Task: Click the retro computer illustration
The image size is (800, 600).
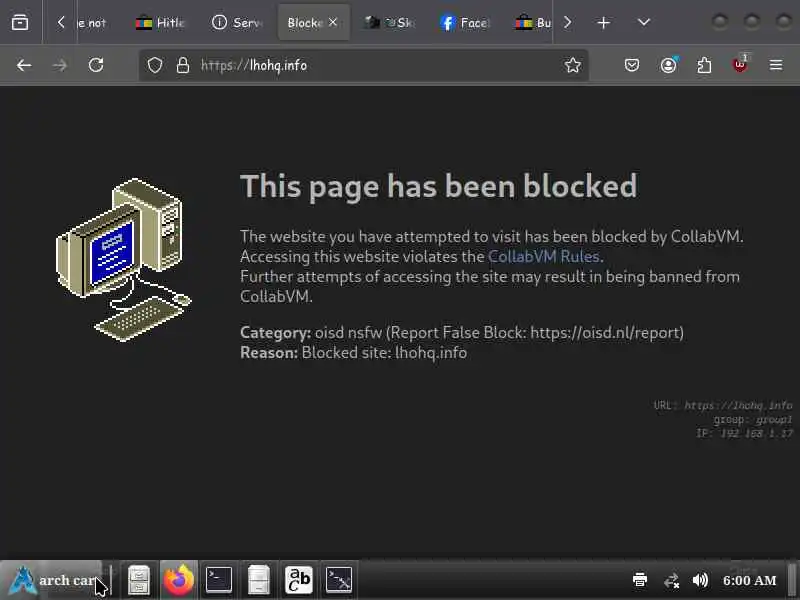Action: click(x=123, y=260)
